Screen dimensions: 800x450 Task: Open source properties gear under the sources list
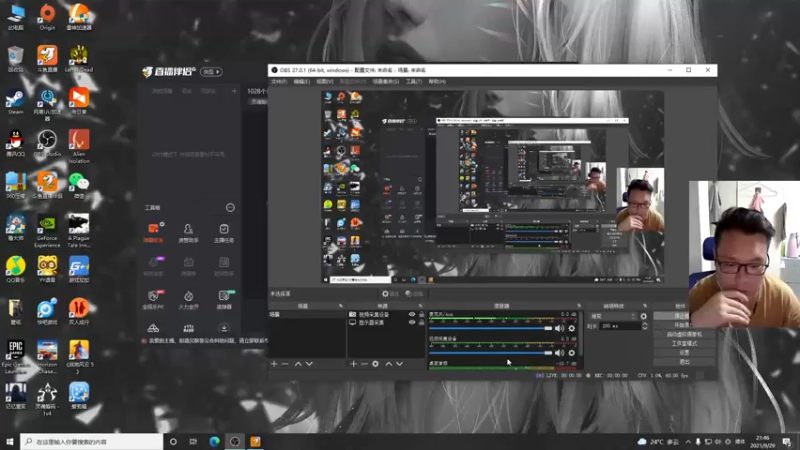click(x=376, y=364)
